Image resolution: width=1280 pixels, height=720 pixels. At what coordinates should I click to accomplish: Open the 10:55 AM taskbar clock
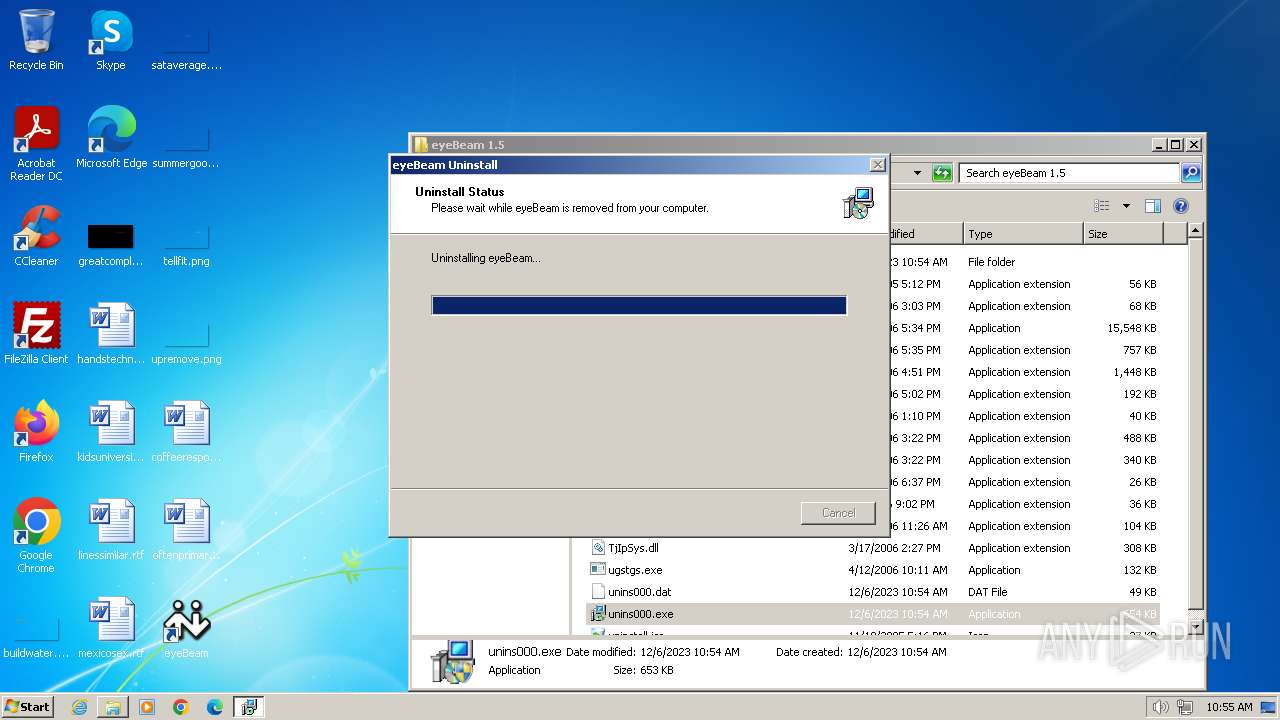[1229, 707]
